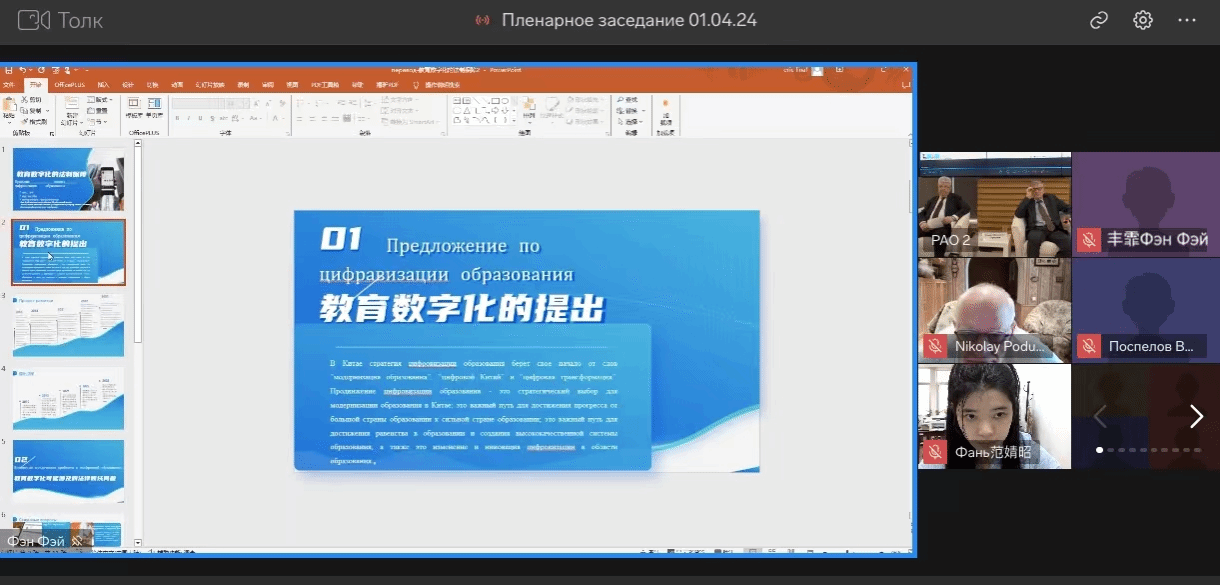The width and height of the screenshot is (1220, 585).
Task: Show next page of participants
Action: [x=1196, y=417]
